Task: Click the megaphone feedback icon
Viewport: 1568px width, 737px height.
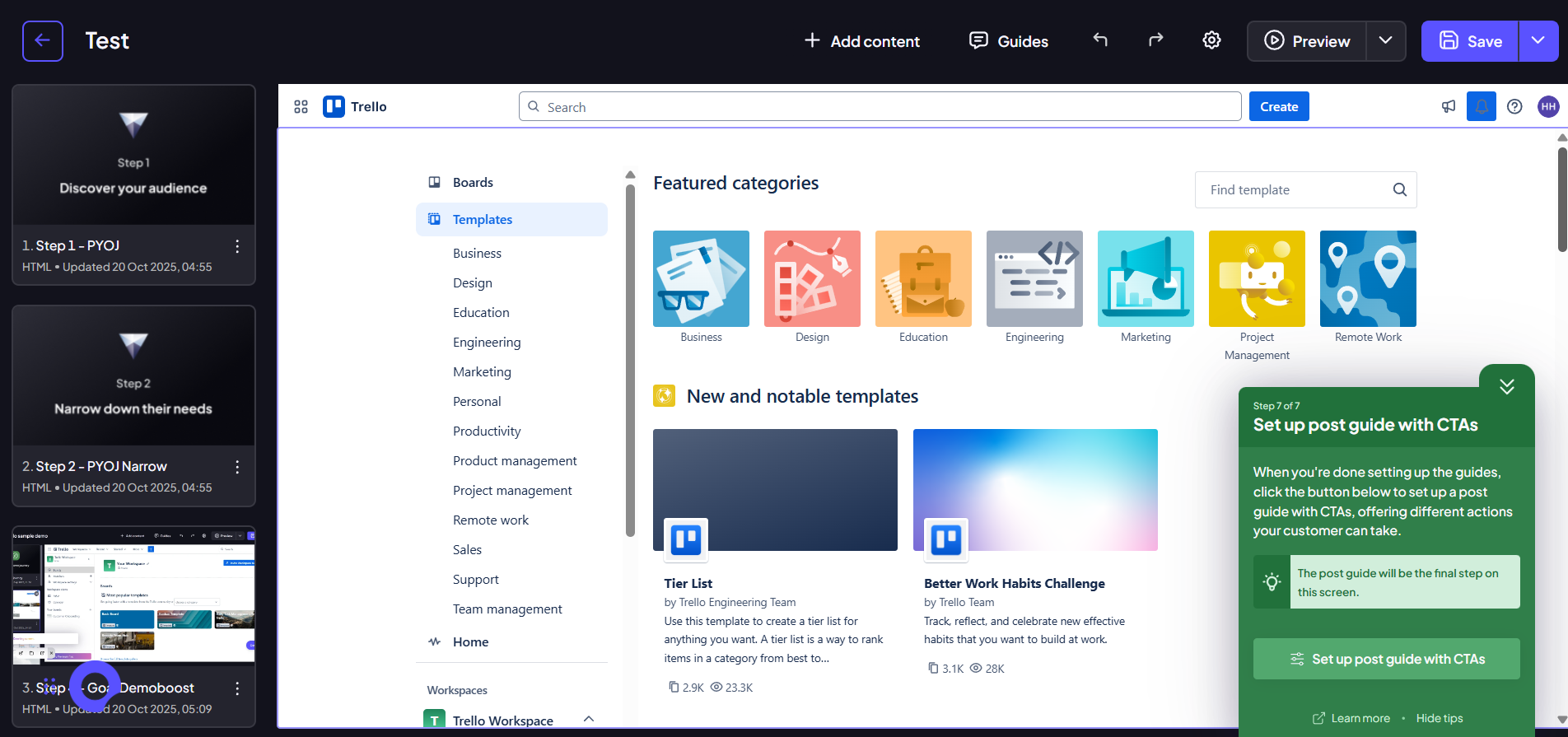Action: (x=1449, y=106)
